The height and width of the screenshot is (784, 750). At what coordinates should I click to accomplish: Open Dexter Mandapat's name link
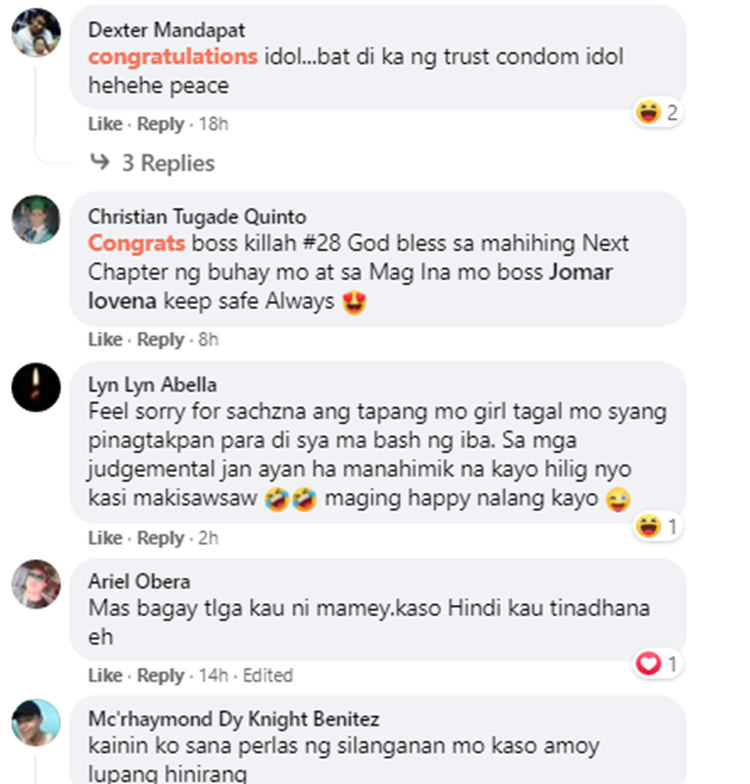pyautogui.click(x=166, y=30)
